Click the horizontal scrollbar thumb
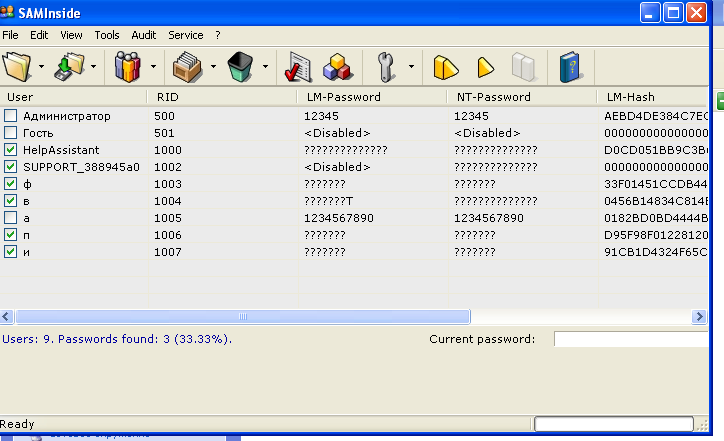 coord(243,316)
